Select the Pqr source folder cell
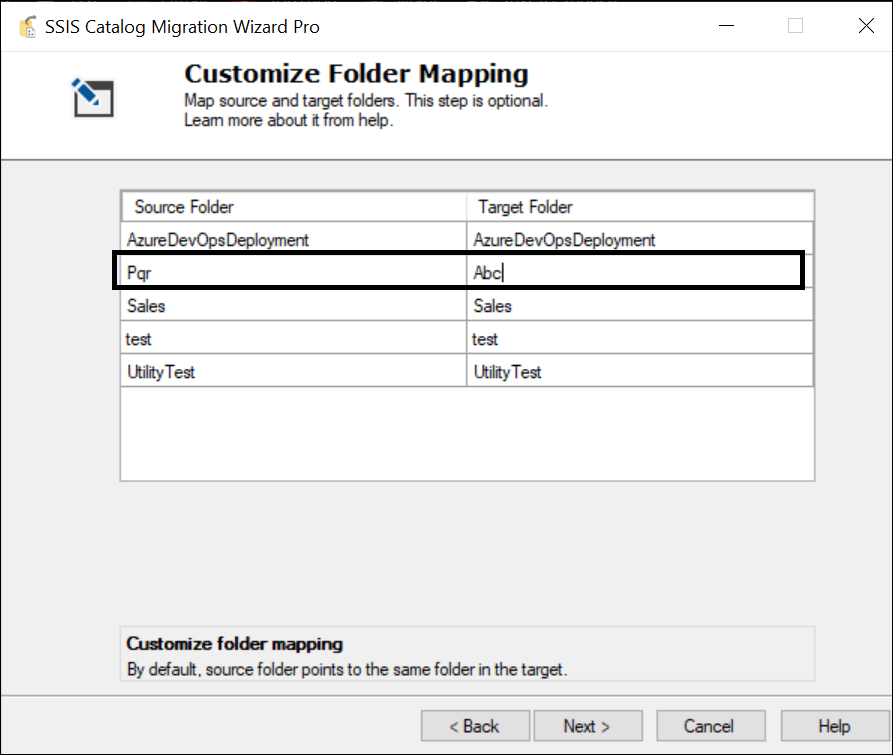The width and height of the screenshot is (893, 755). tap(294, 273)
